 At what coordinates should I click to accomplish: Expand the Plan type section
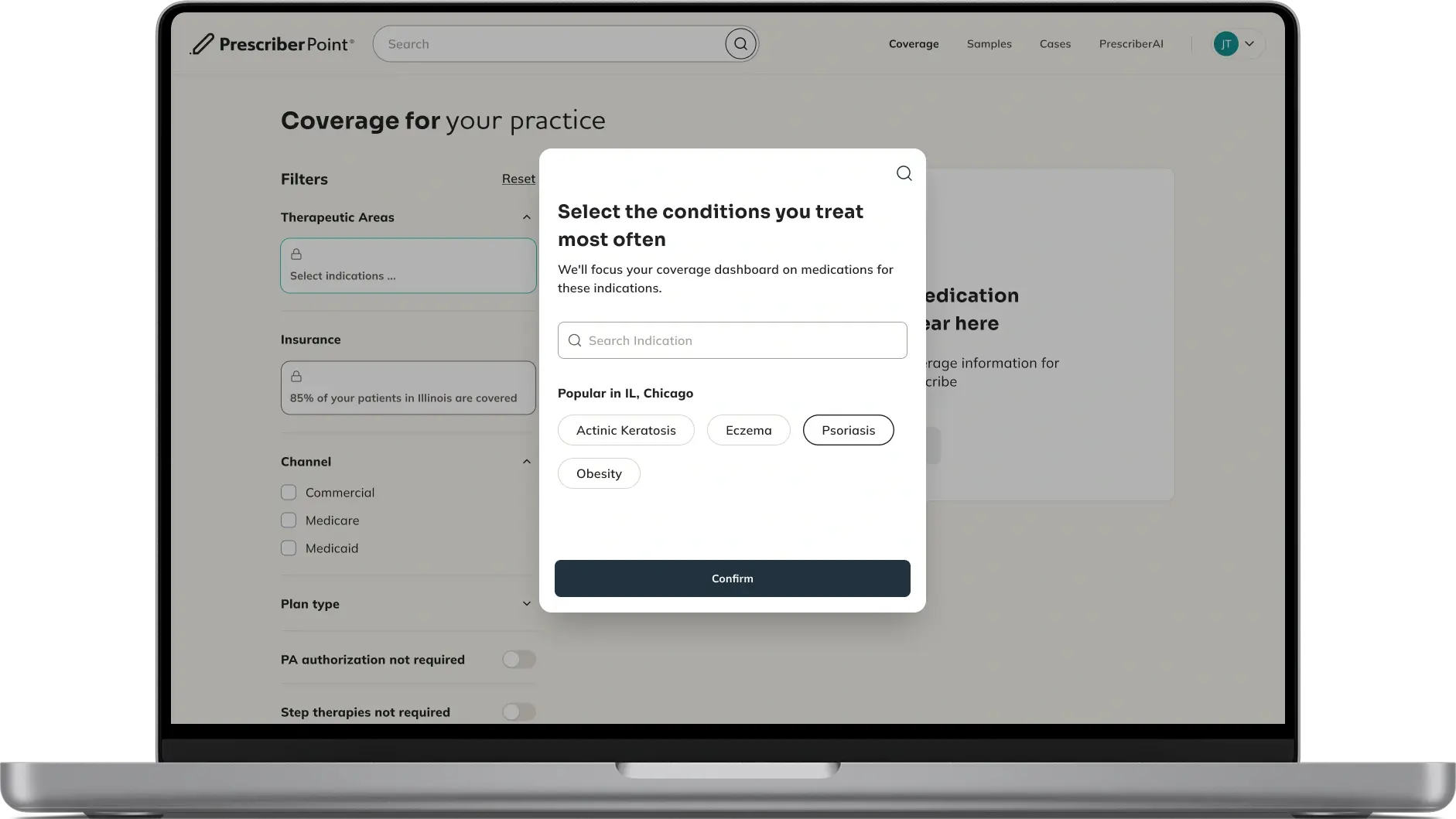527,604
